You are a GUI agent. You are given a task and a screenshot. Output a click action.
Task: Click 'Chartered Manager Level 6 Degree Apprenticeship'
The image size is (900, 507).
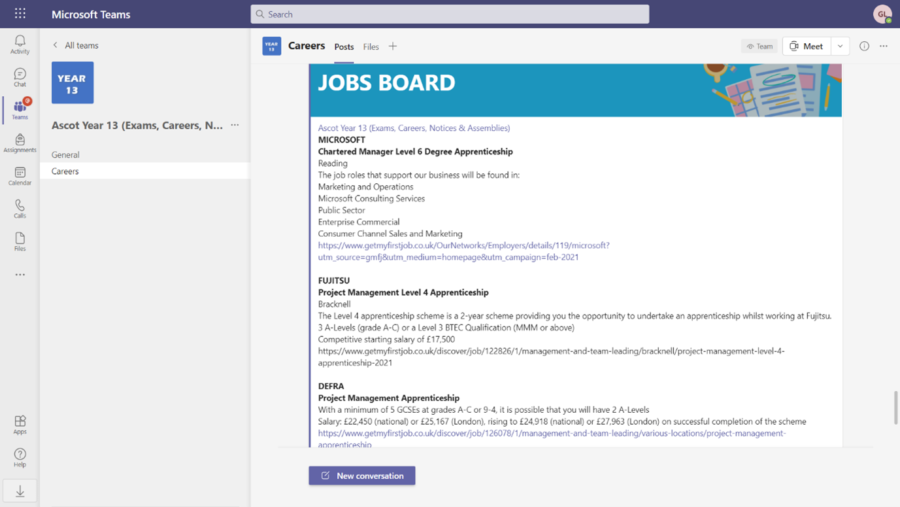click(x=416, y=152)
